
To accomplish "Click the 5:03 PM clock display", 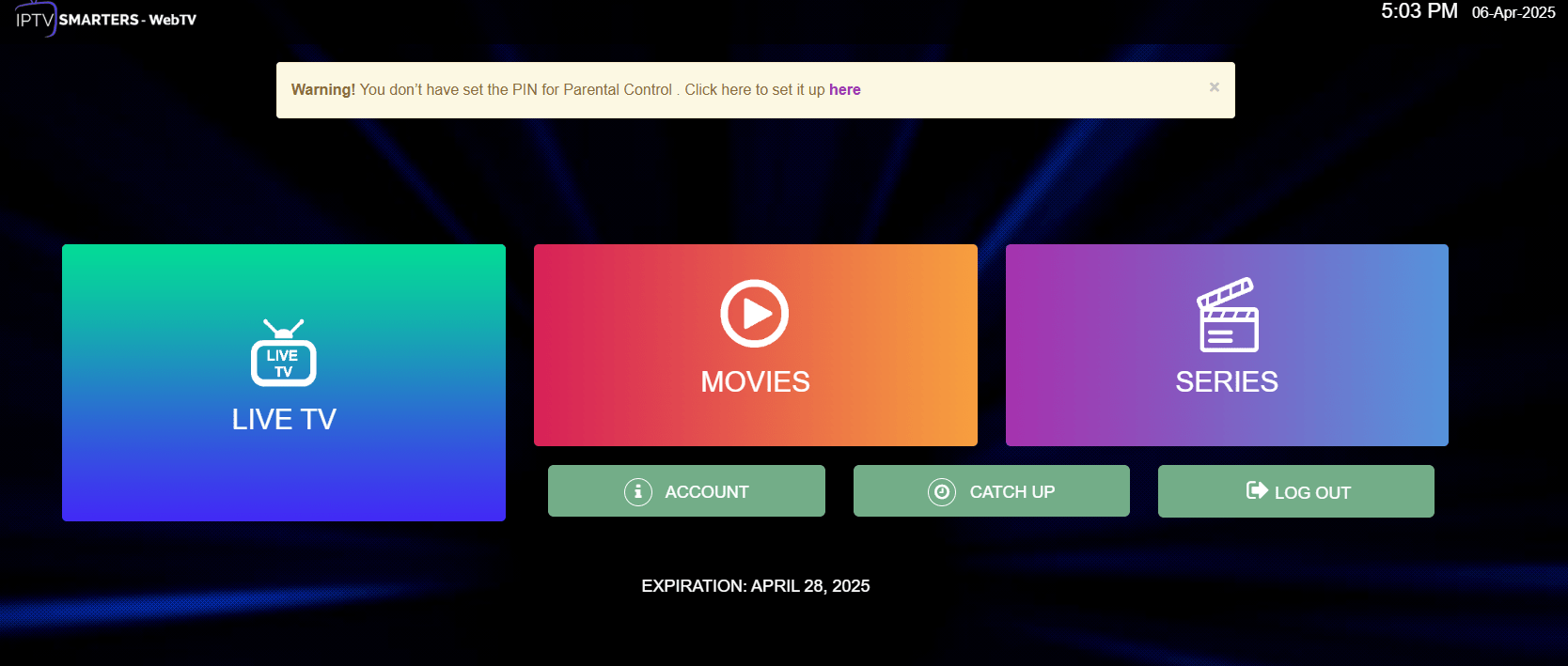I will 1419,11.
